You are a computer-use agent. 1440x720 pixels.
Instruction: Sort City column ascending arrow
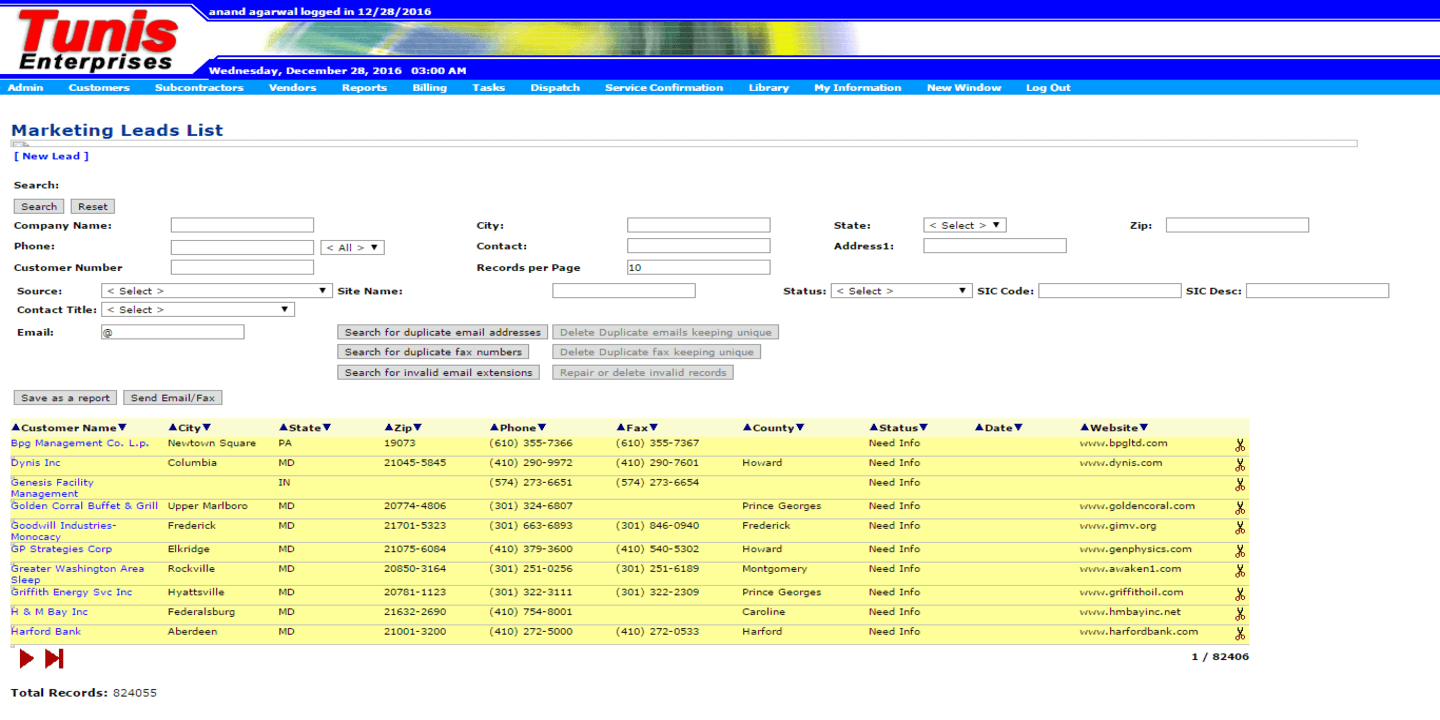coord(173,428)
